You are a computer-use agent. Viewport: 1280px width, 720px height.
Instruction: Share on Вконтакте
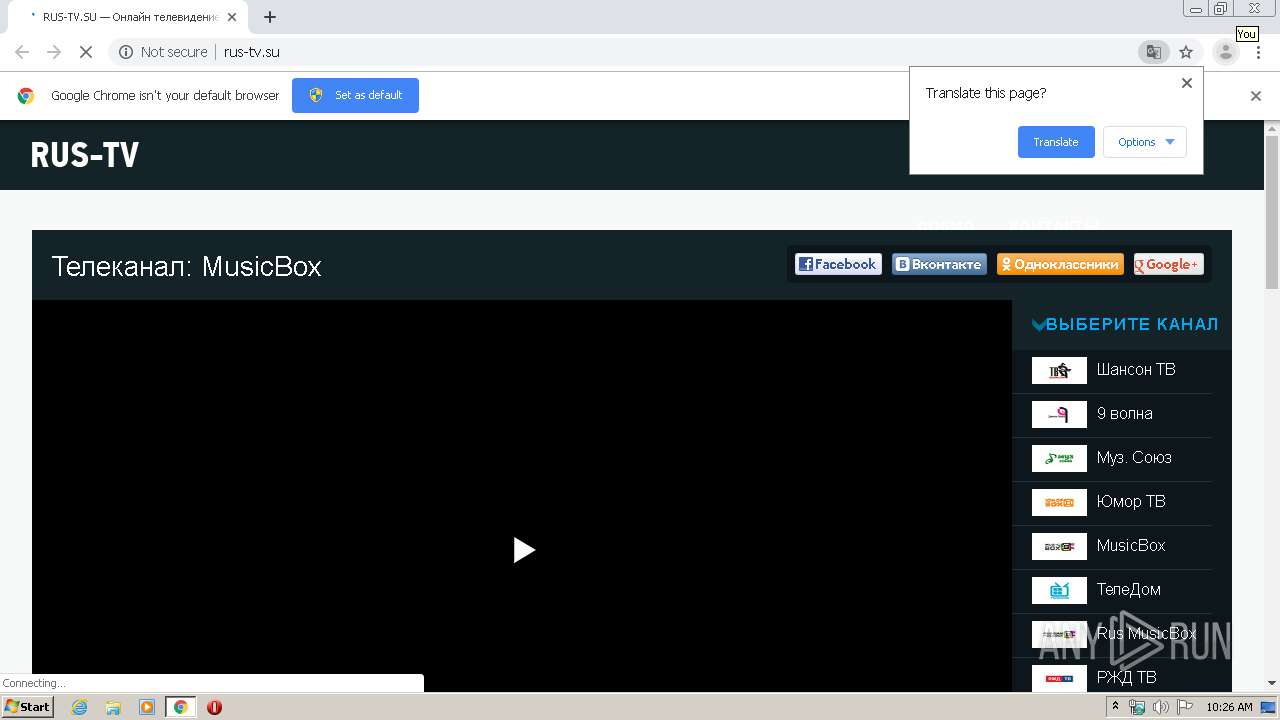point(939,264)
